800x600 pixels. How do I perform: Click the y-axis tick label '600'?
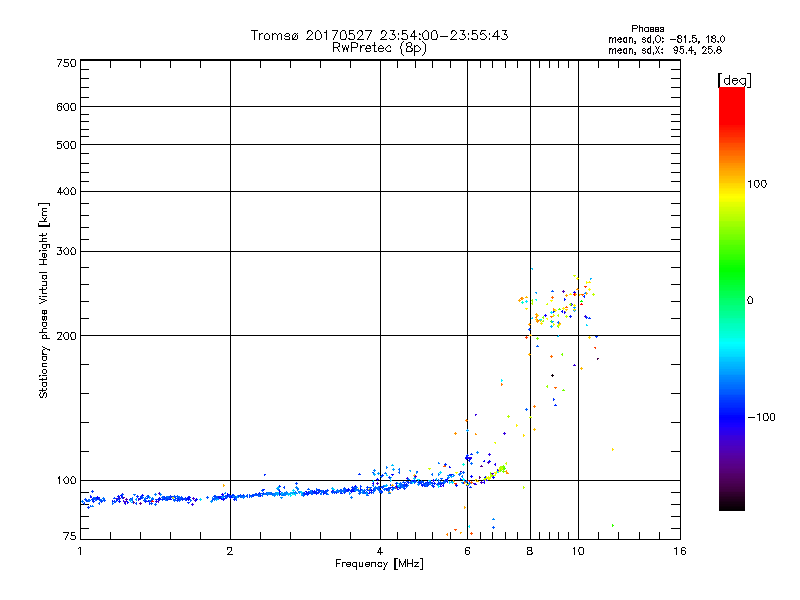point(67,107)
